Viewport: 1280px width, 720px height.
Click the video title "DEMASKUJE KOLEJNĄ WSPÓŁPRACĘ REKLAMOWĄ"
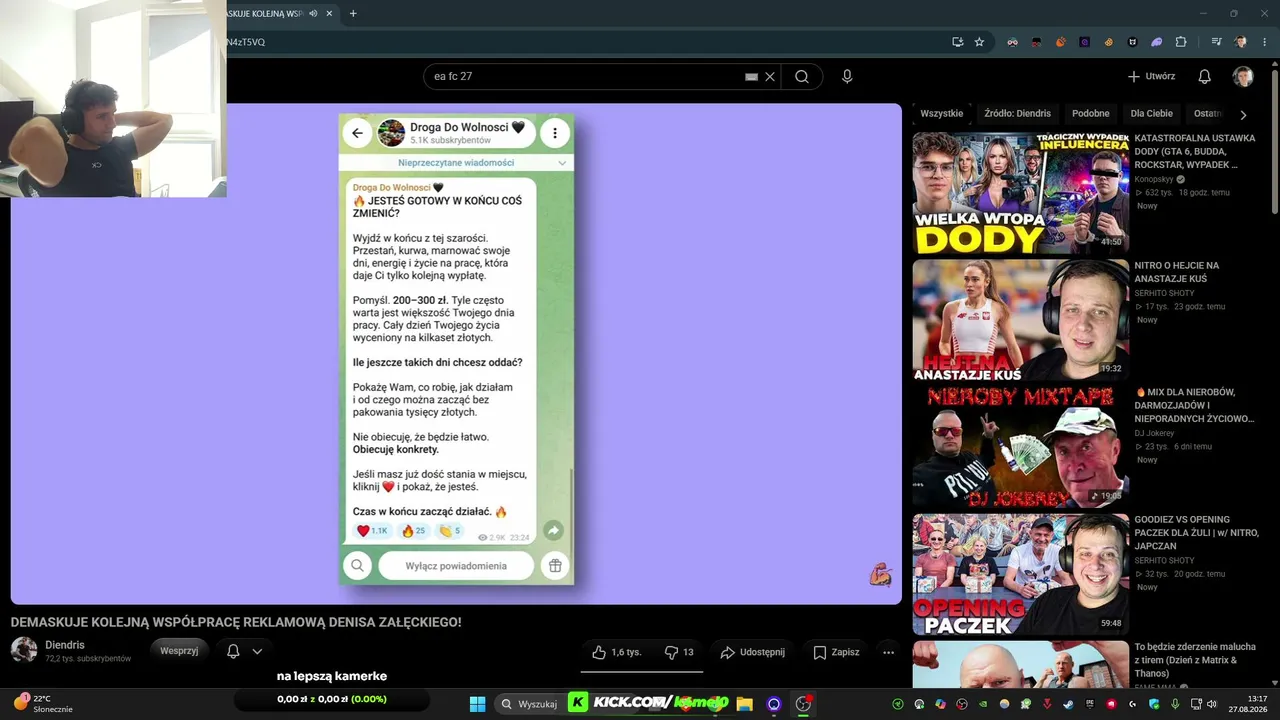coord(236,622)
